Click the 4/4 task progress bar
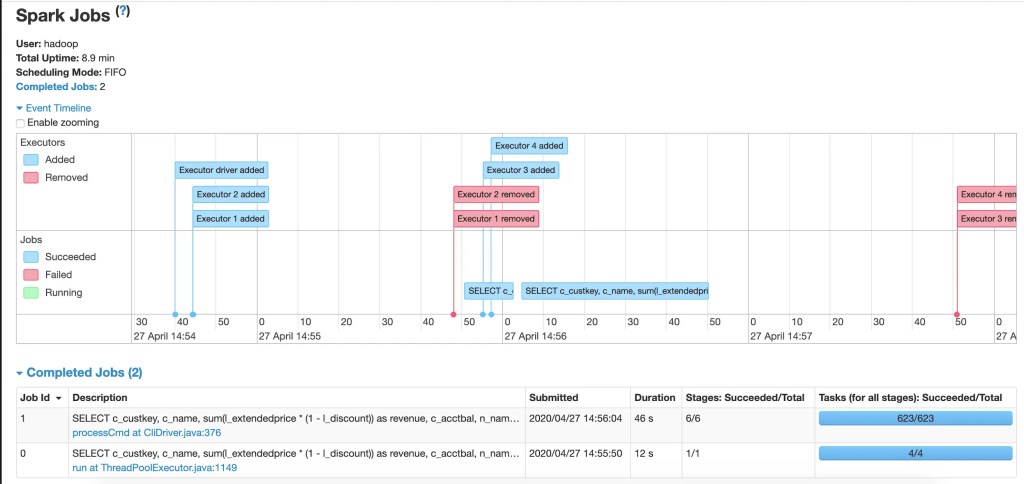 tap(916, 453)
